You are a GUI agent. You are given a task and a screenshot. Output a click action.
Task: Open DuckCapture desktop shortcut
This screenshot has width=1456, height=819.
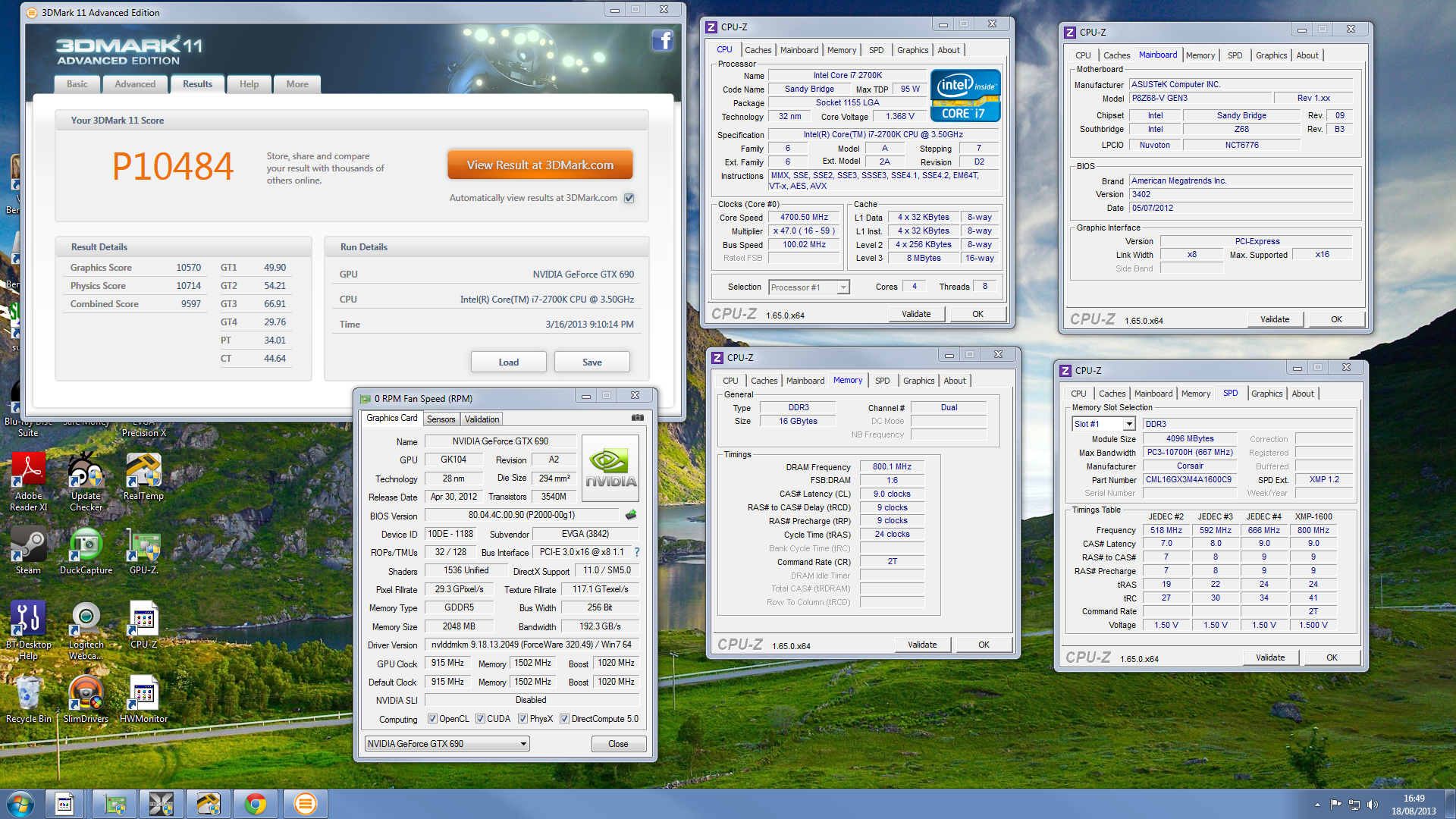[86, 551]
